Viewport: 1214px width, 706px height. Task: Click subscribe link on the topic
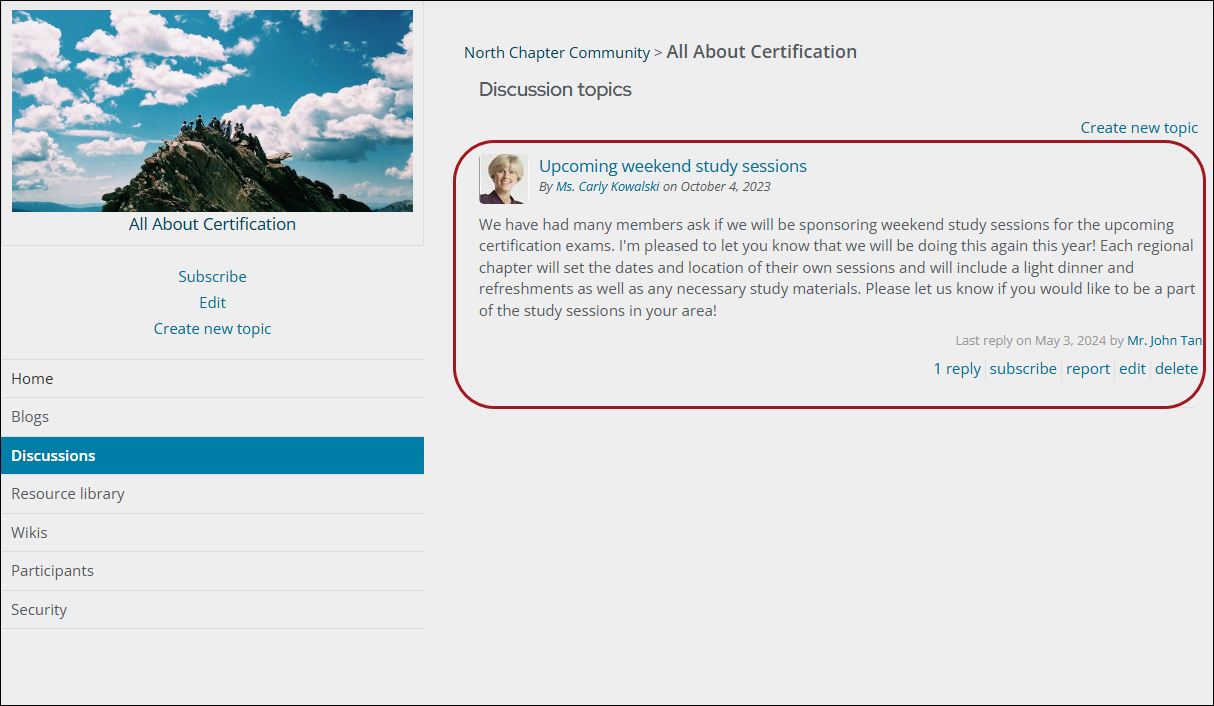[1023, 368]
